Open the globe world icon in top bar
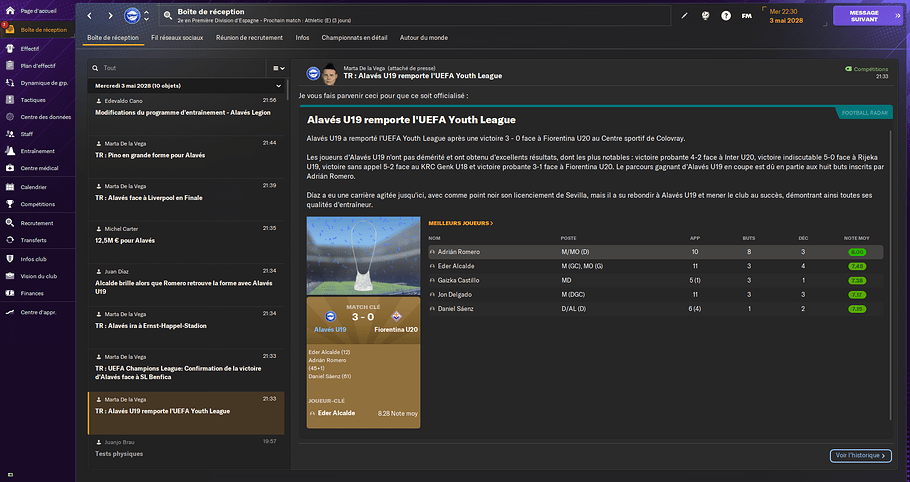Image resolution: width=910 pixels, height=482 pixels. coord(705,16)
